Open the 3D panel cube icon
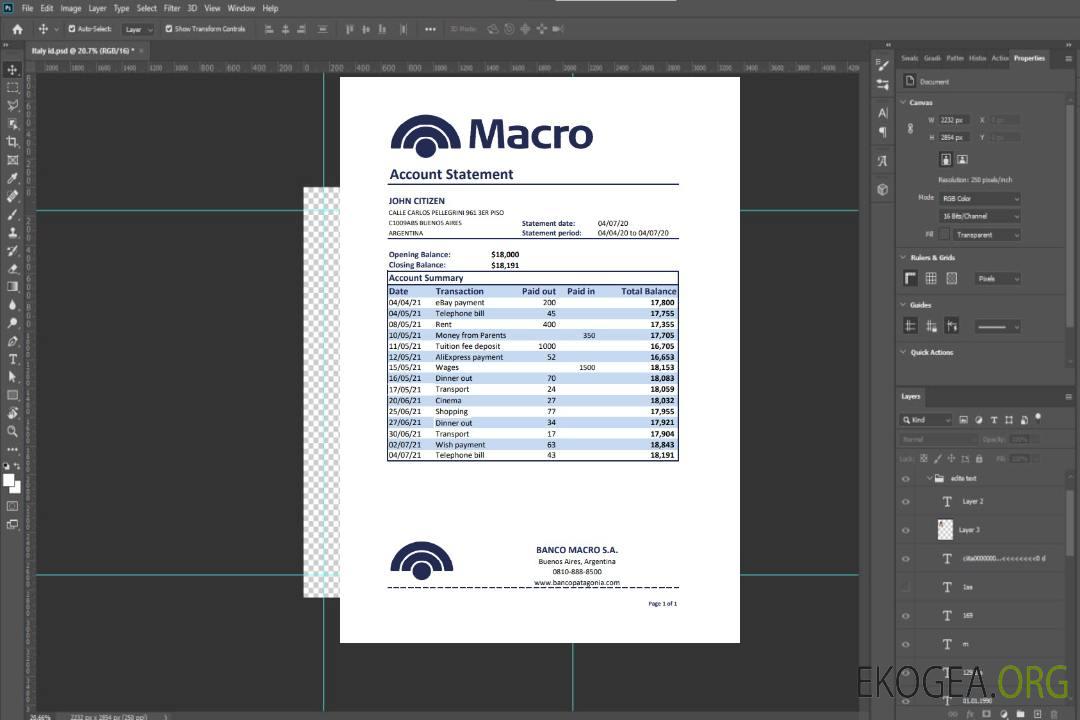 coord(882,189)
